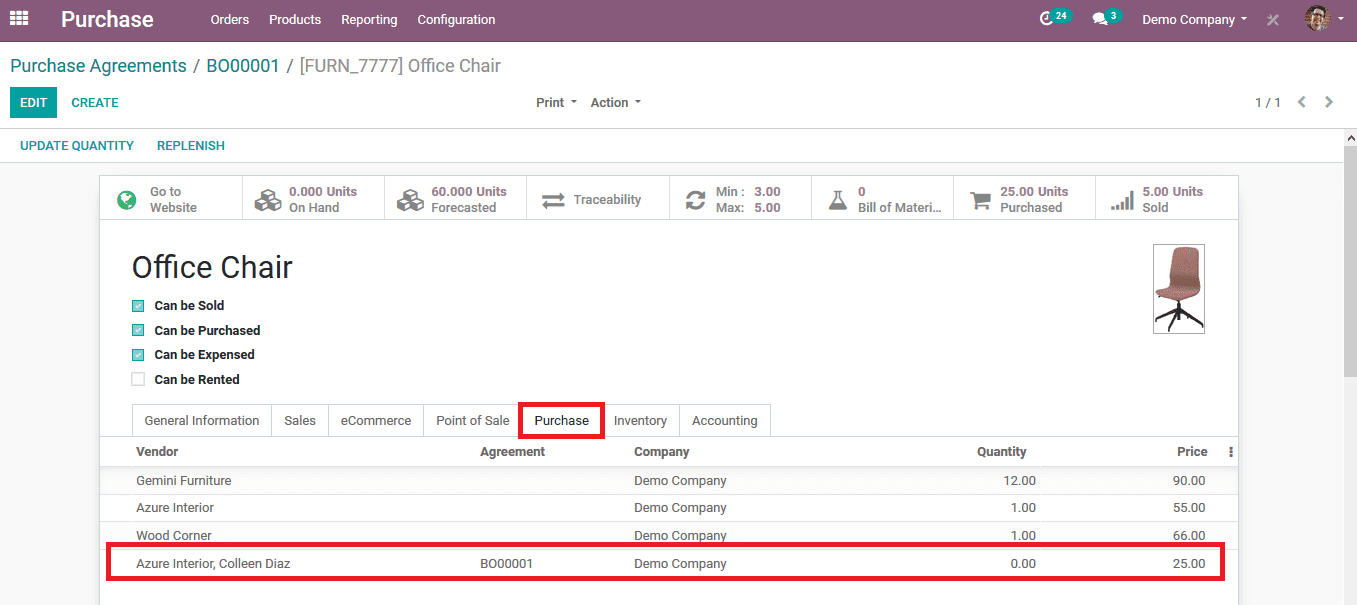1357x605 pixels.
Task: Click the 12.00 quantity cell
Action: coord(1019,481)
